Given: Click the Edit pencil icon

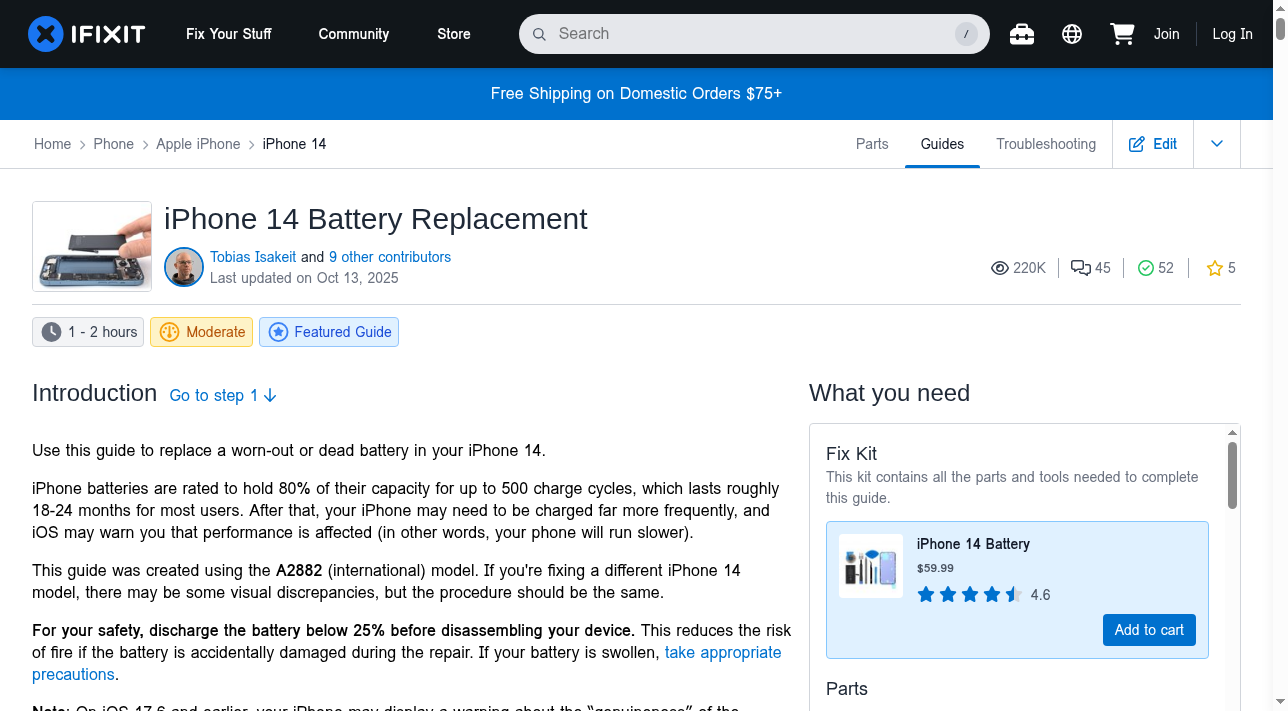Looking at the screenshot, I should click(x=1137, y=144).
